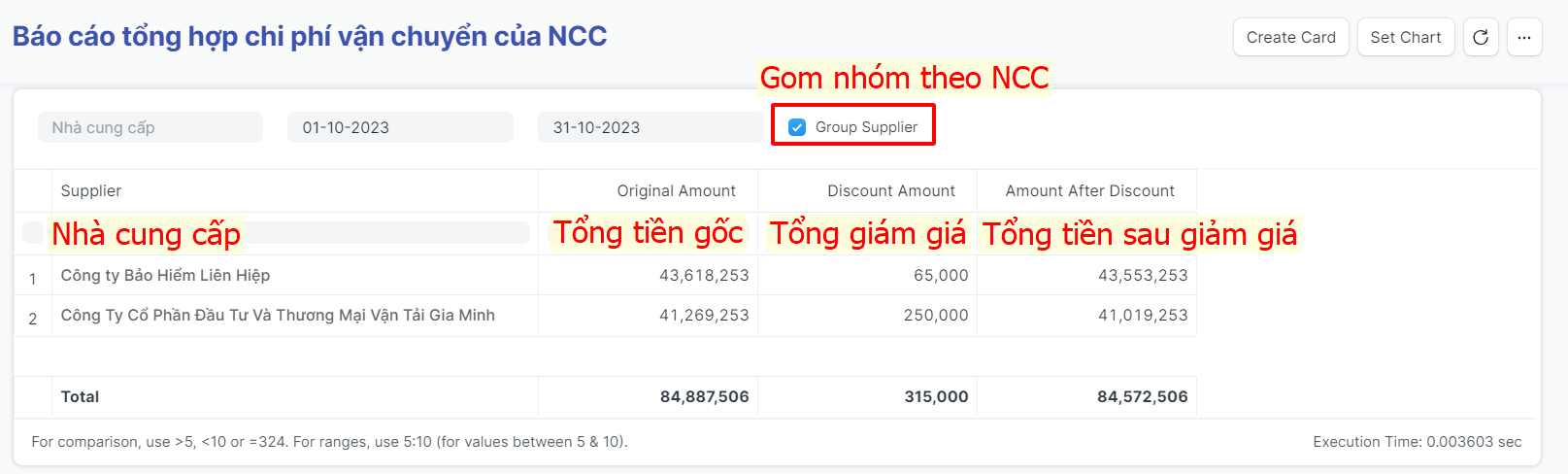
Task: Open the 01-10-2023 start date picker
Action: point(399,127)
